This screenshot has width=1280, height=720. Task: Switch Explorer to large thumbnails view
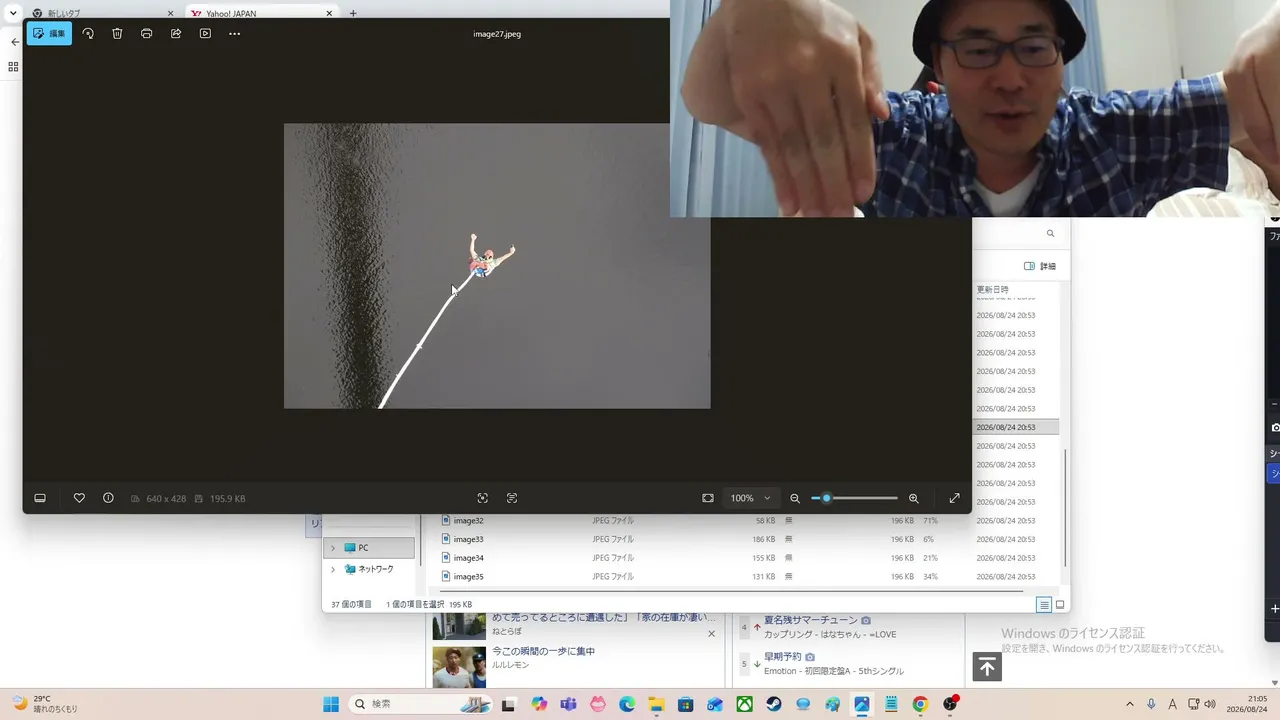click(x=1060, y=605)
